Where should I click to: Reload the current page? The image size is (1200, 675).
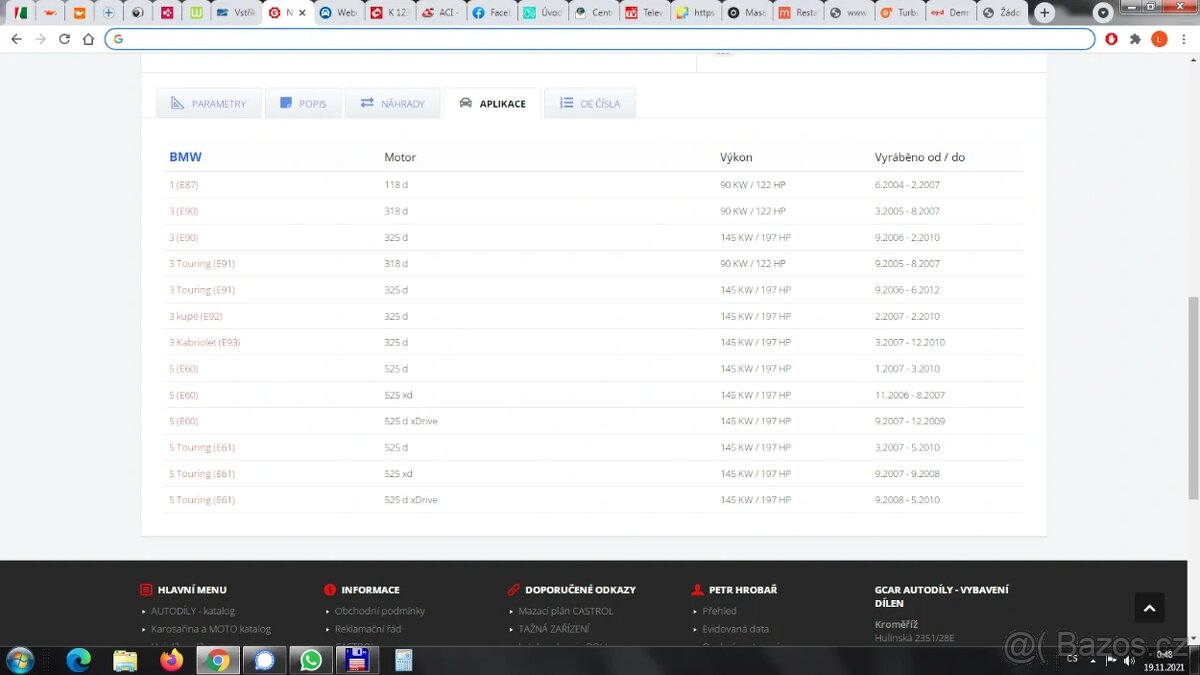(64, 39)
